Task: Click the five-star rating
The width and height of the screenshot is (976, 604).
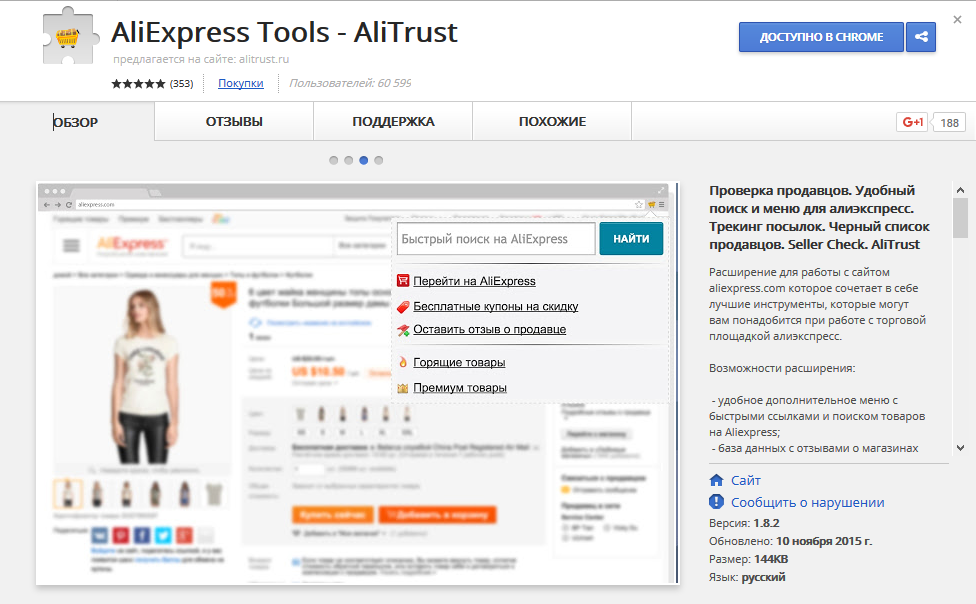Action: [x=138, y=83]
